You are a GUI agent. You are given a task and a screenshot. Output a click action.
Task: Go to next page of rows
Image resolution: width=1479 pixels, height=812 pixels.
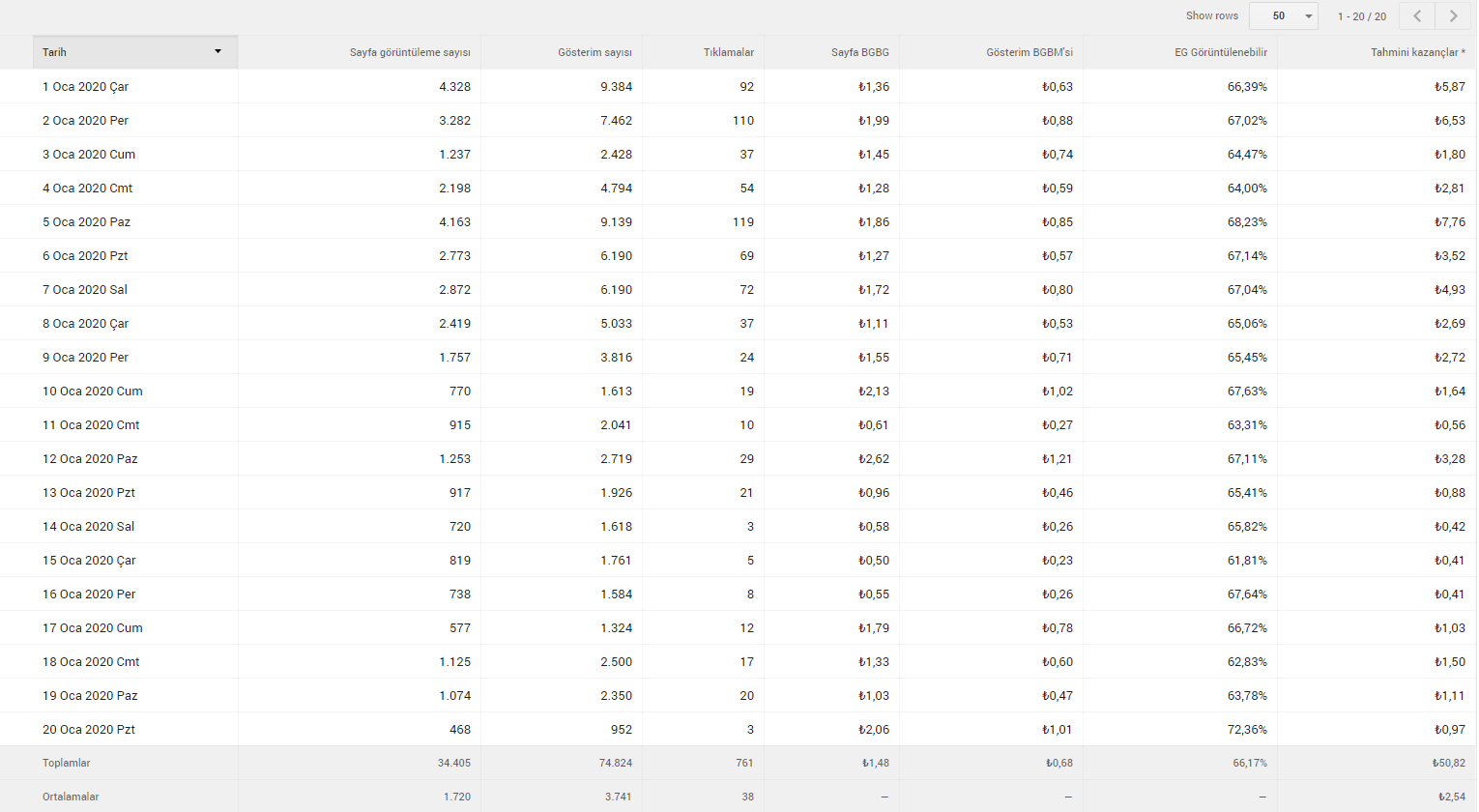pos(1453,15)
